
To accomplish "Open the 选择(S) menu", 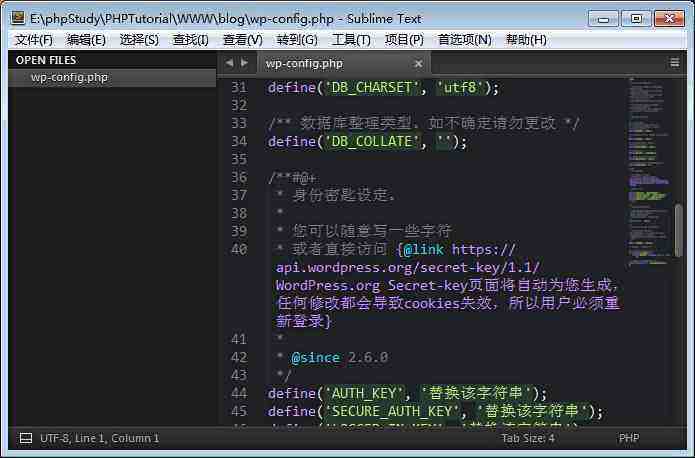I will (139, 40).
